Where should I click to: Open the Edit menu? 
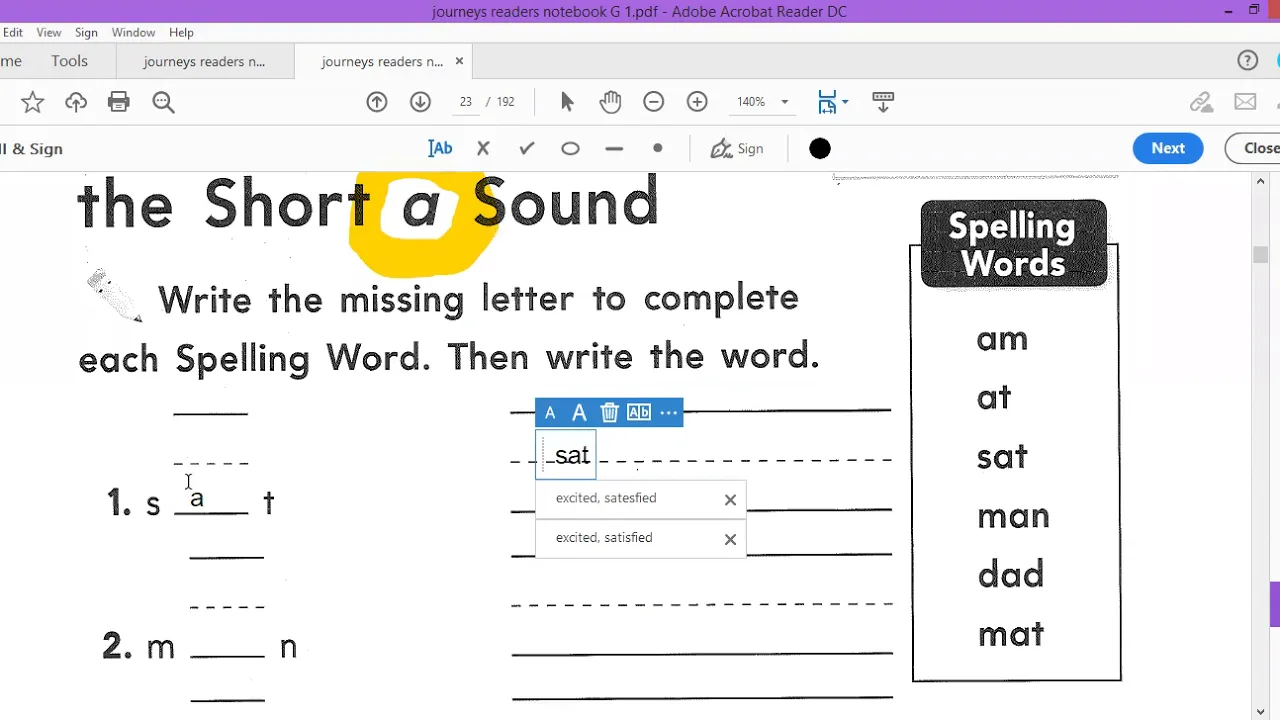(12, 33)
